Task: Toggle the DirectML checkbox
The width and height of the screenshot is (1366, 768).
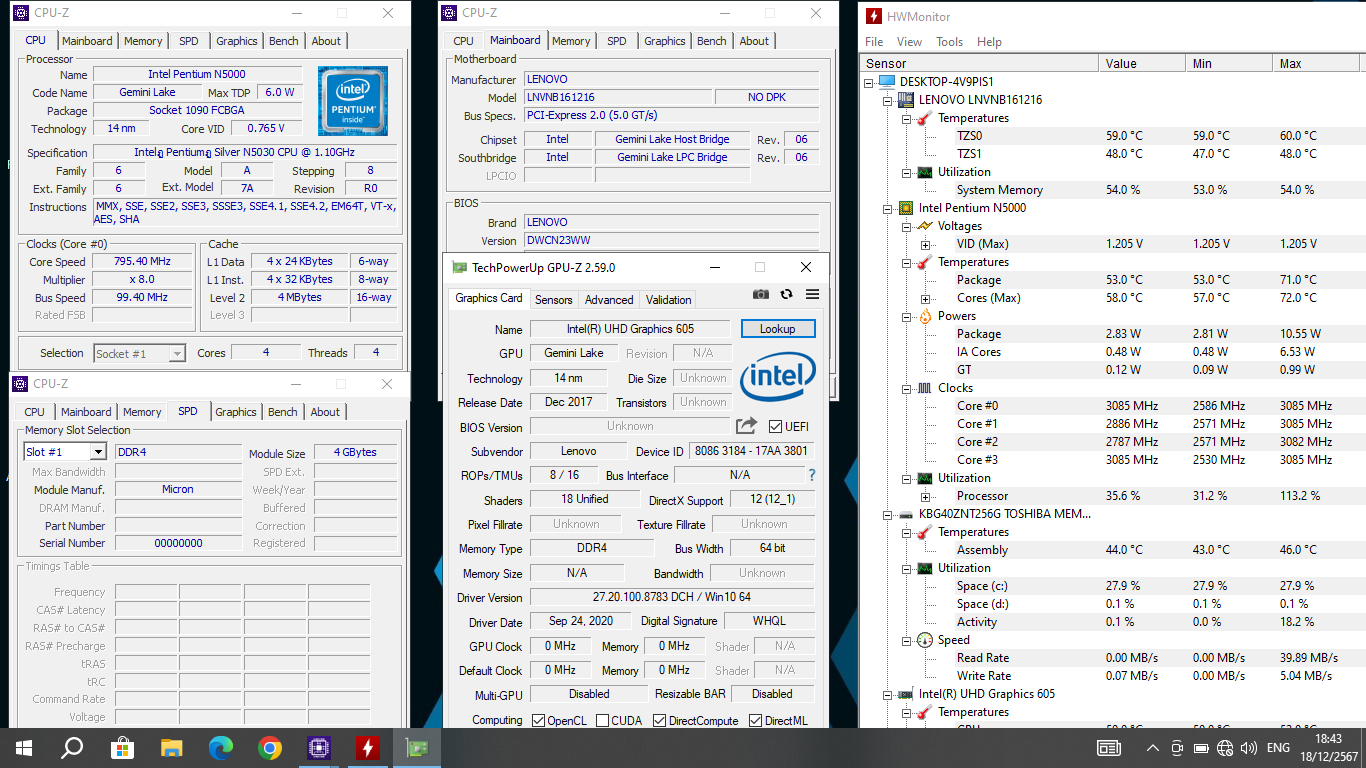Action: [x=755, y=720]
